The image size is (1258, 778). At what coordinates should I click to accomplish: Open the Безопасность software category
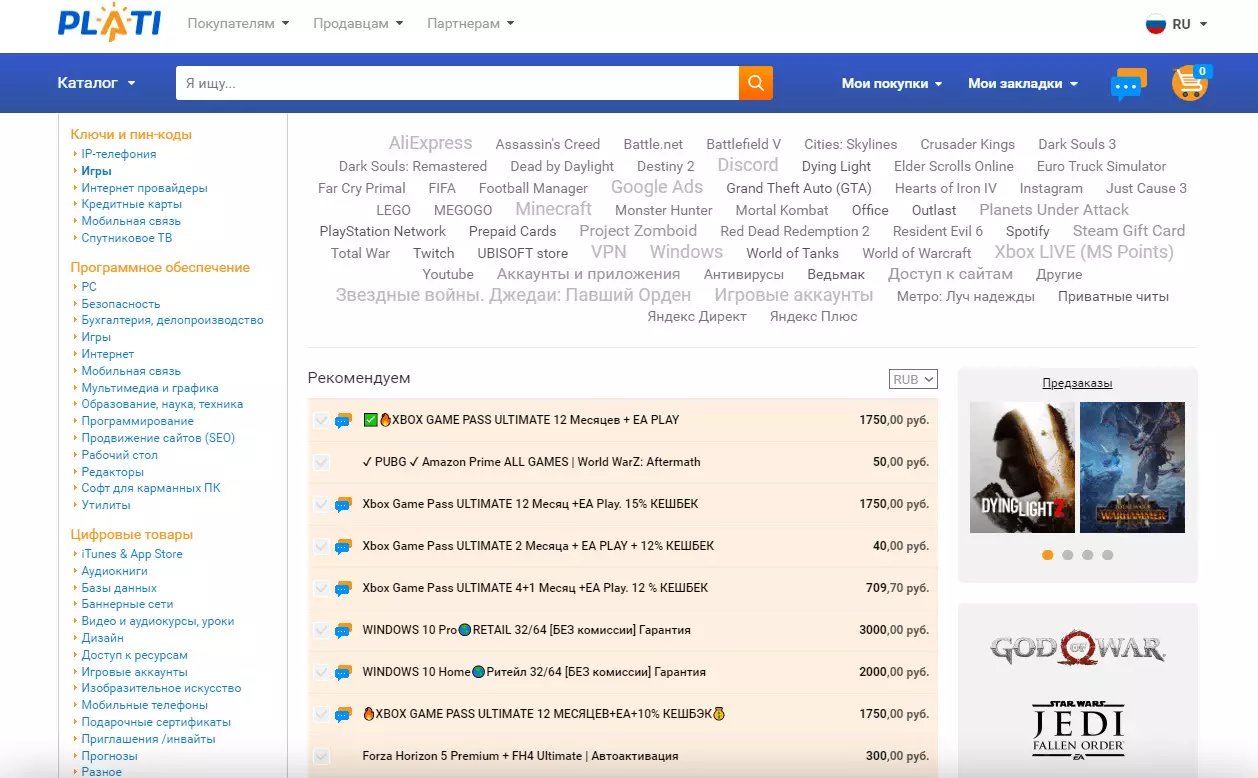[x=120, y=303]
